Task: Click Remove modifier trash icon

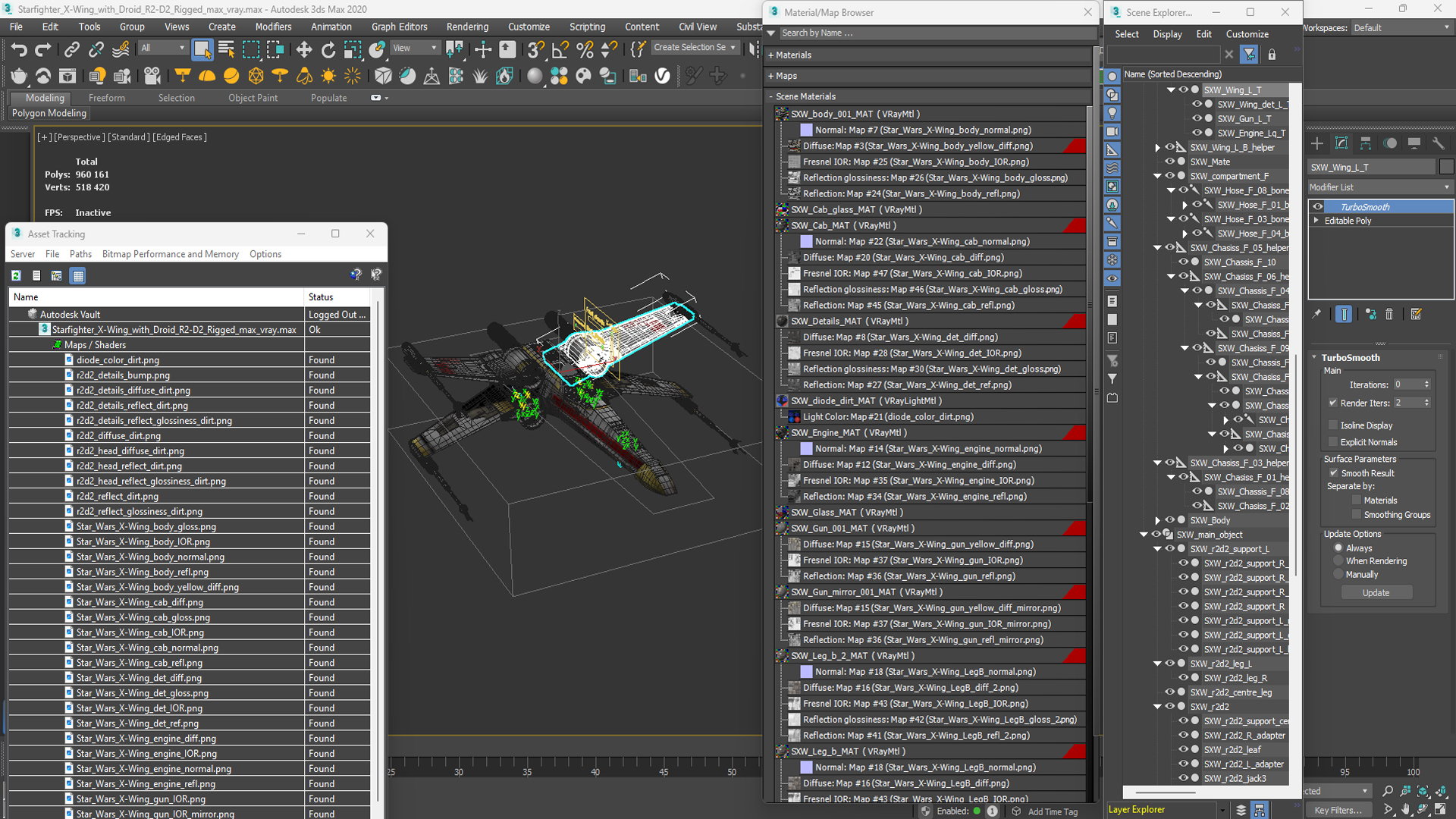Action: point(1389,314)
